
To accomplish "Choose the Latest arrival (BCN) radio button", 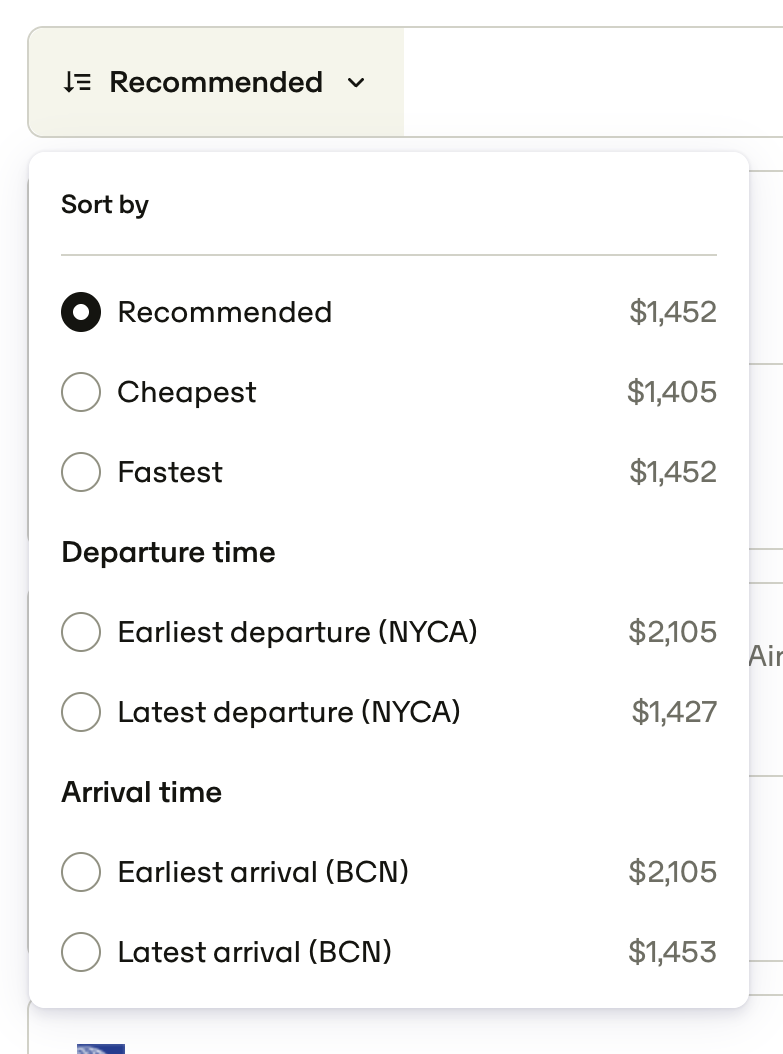I will pyautogui.click(x=81, y=952).
